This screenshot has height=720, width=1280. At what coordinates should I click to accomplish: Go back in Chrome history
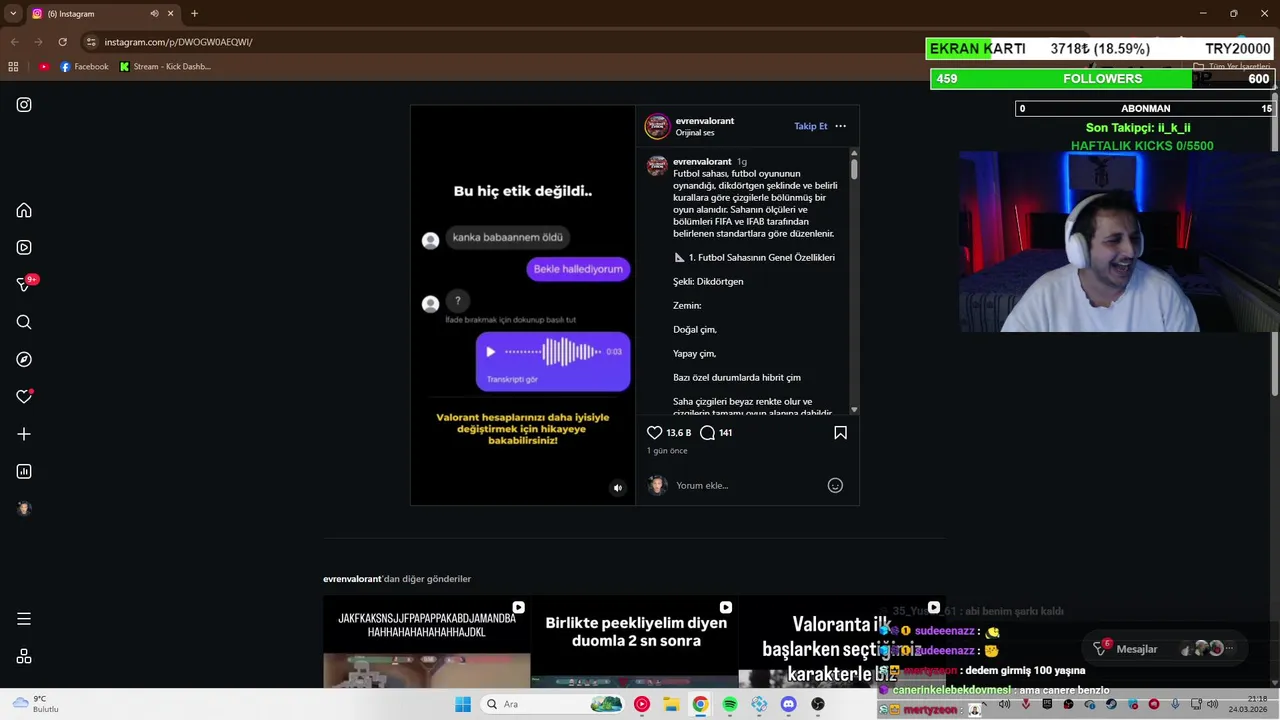[14, 42]
